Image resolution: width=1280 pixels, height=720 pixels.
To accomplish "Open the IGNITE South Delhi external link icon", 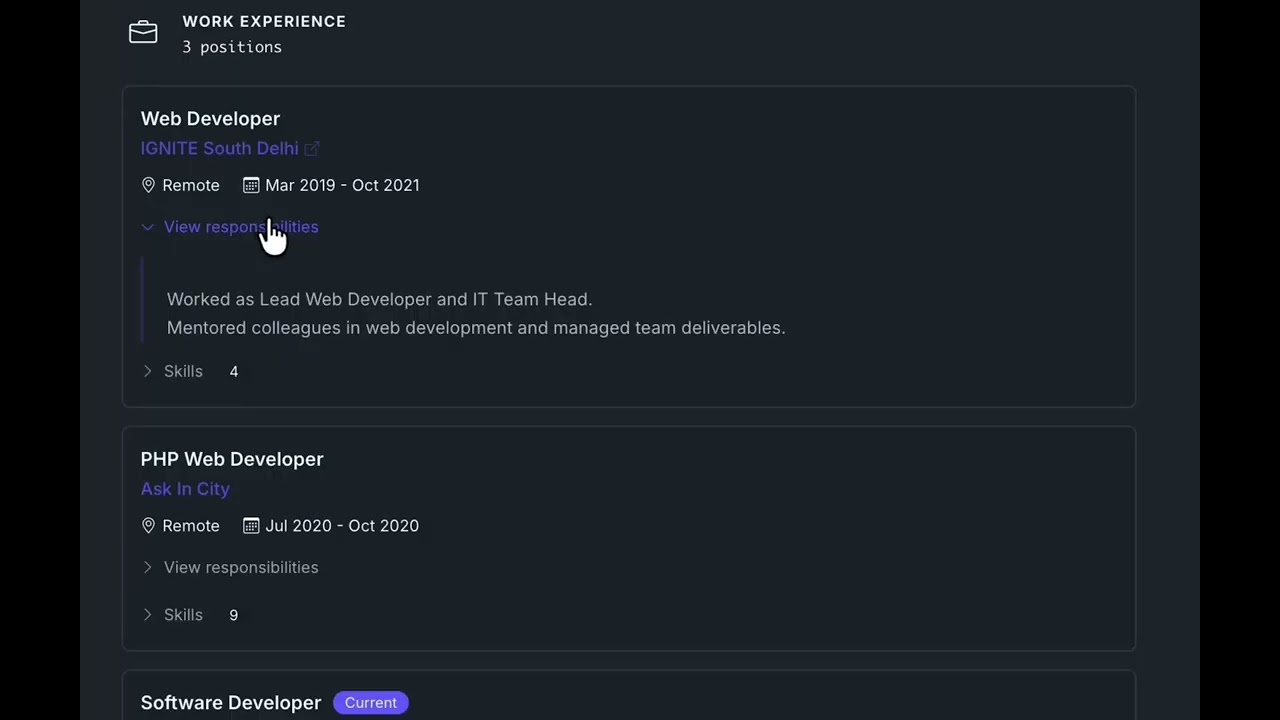I will click(312, 149).
